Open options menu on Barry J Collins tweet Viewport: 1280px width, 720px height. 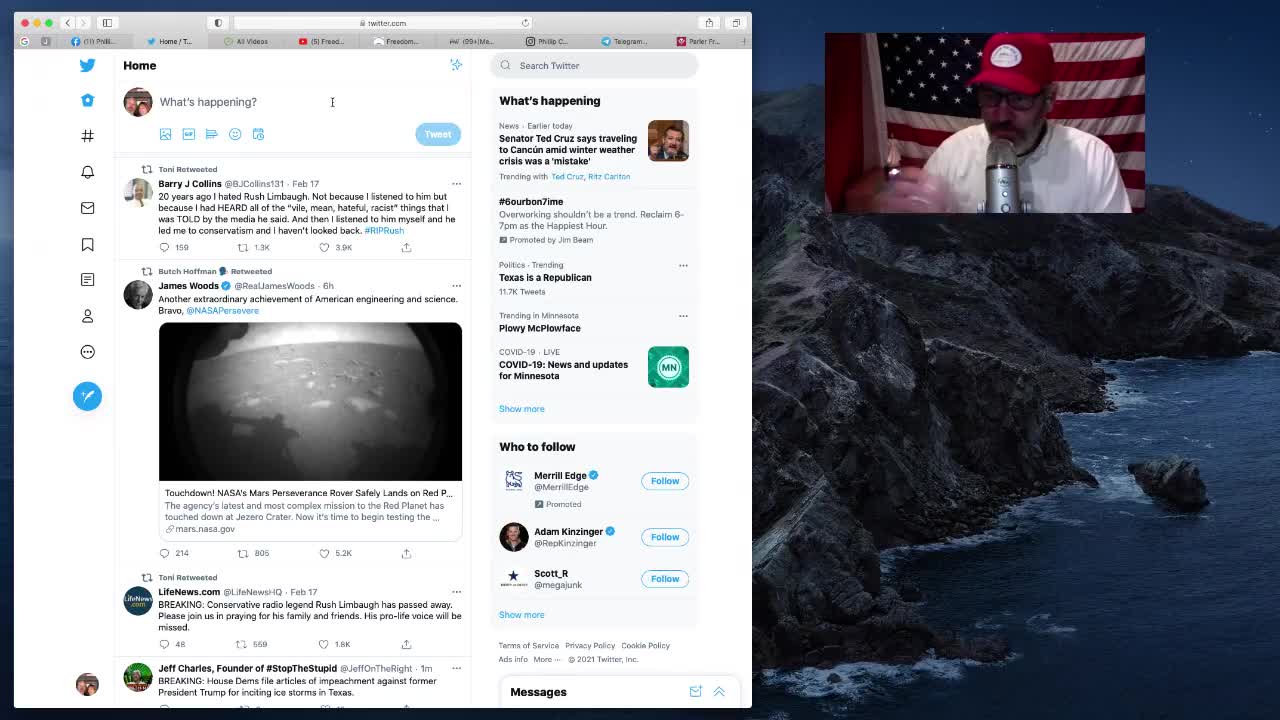tap(456, 184)
